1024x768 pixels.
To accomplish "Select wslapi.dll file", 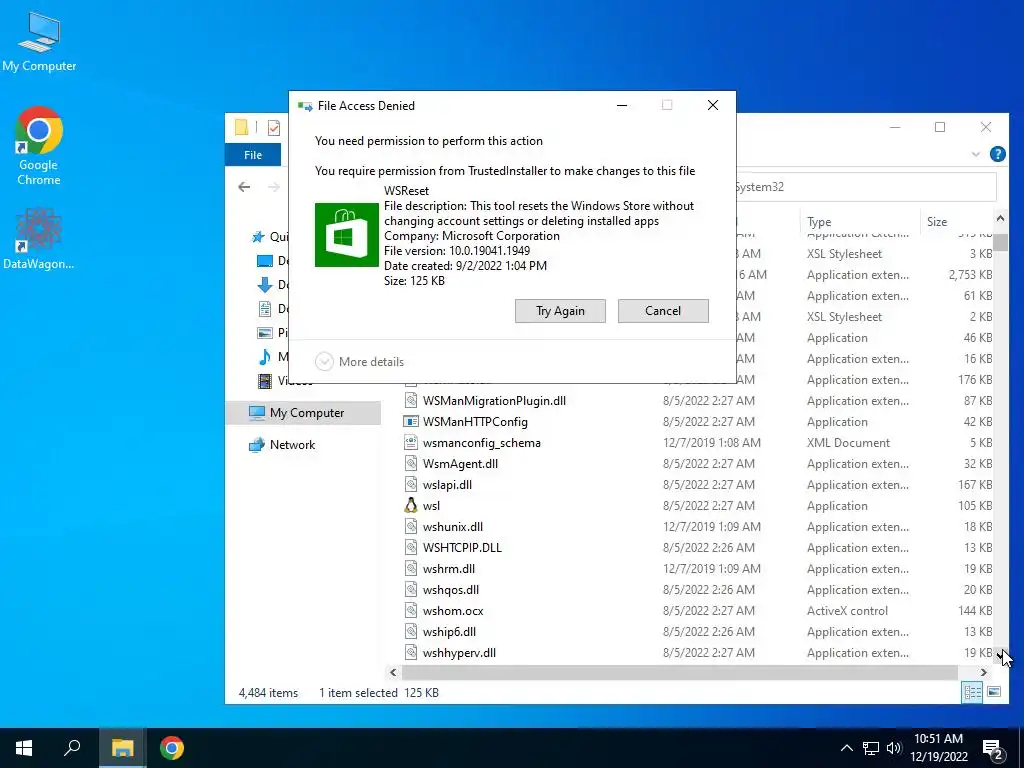I will point(447,485).
